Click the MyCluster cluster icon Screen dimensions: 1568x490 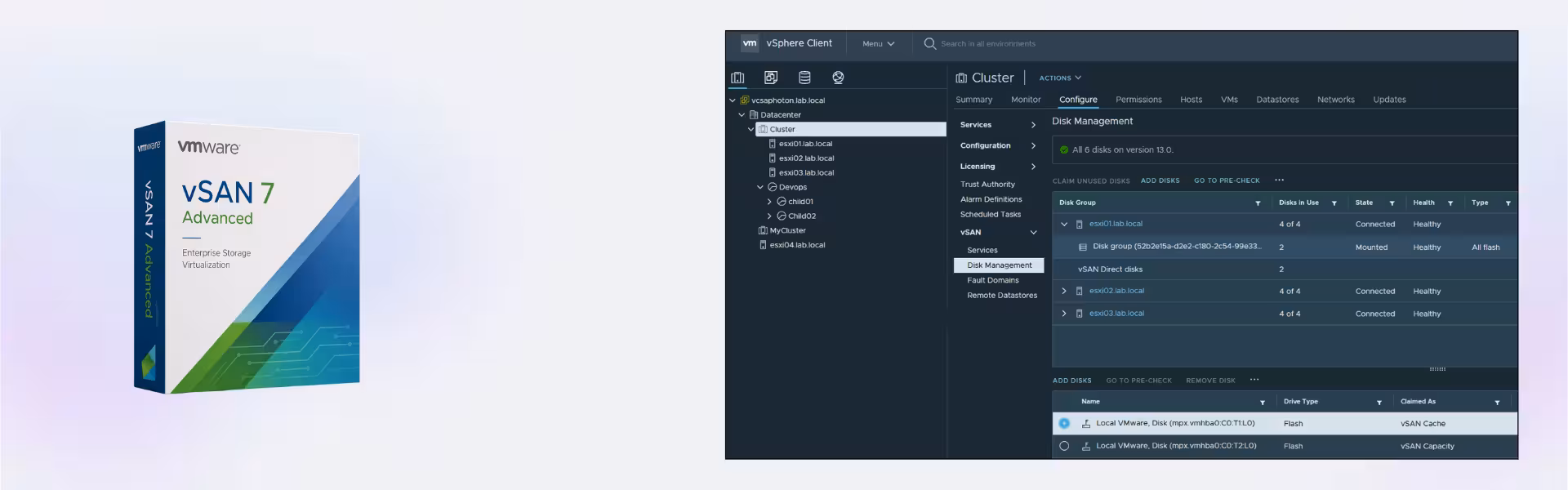click(x=763, y=230)
